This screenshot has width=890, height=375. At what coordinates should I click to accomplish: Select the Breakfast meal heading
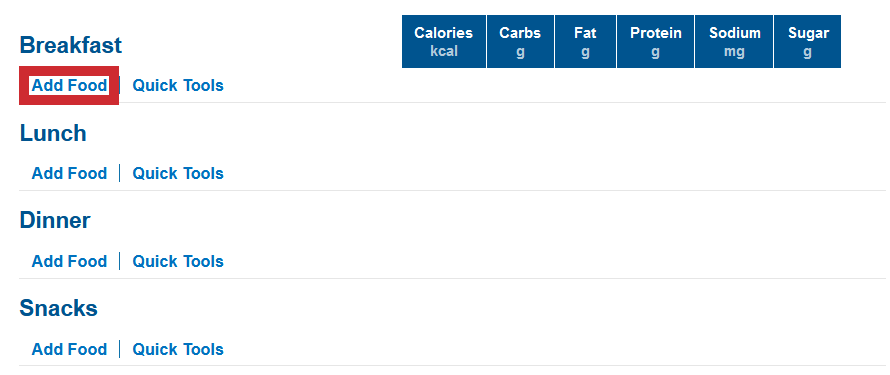point(71,45)
